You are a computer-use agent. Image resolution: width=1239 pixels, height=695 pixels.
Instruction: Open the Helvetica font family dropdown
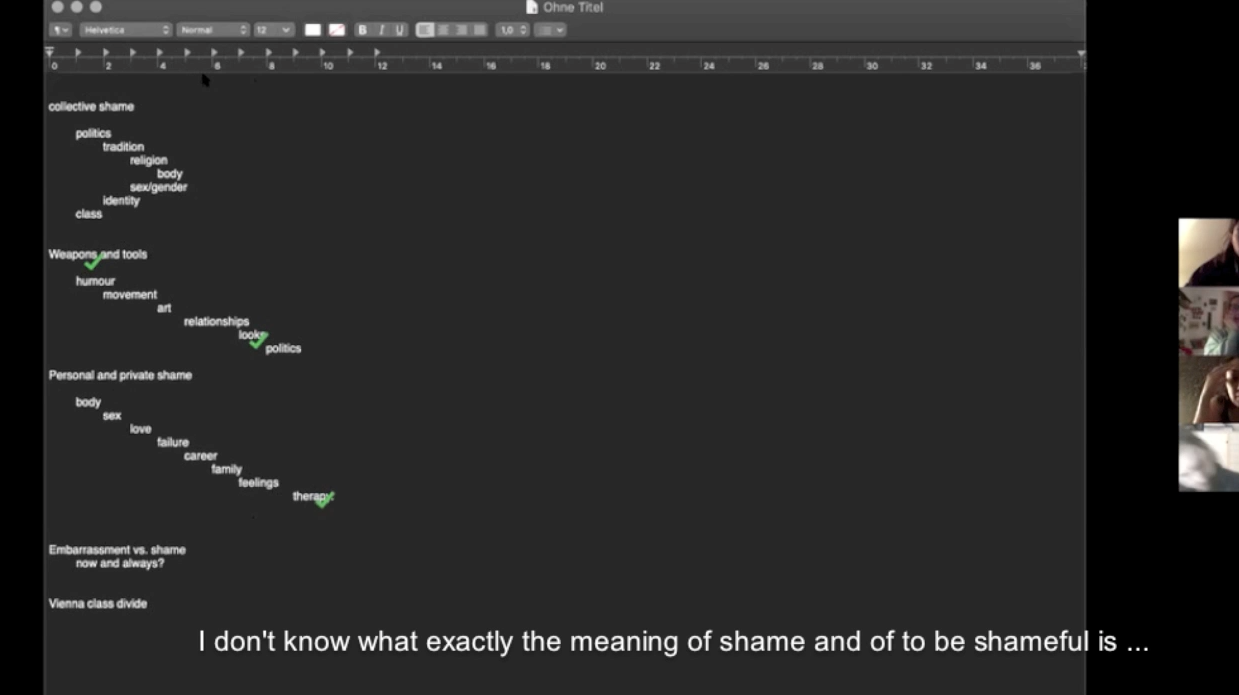(x=126, y=30)
